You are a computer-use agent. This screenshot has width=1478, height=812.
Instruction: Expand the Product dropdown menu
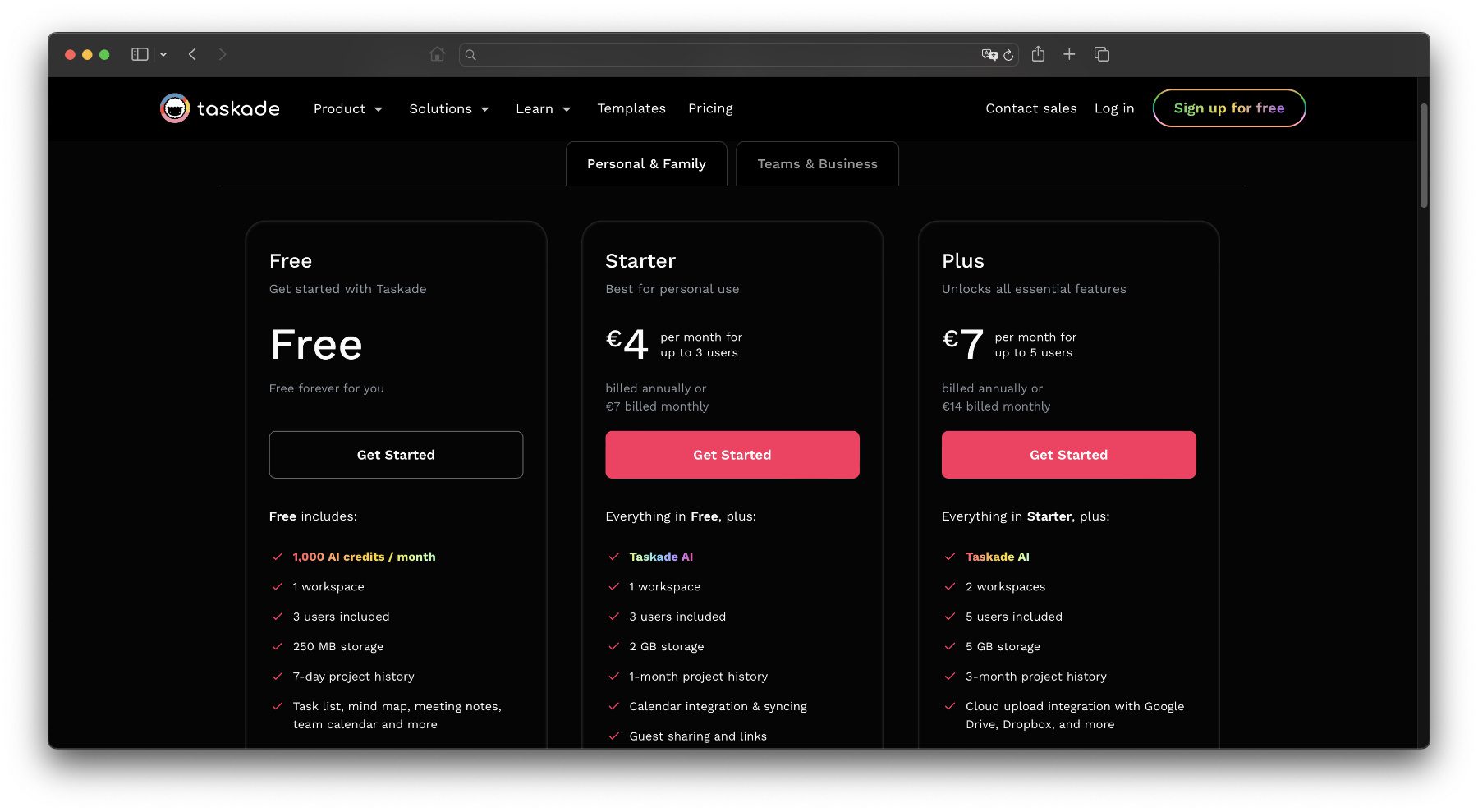point(347,108)
